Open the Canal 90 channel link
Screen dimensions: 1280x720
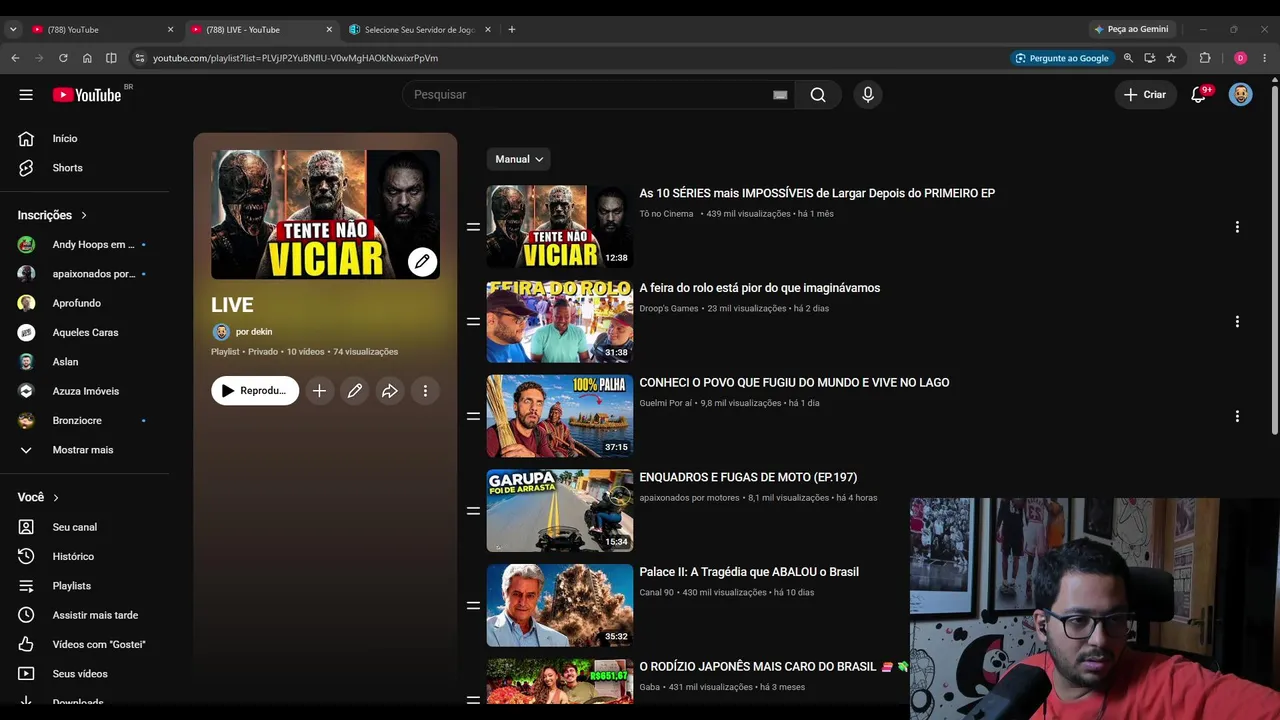tap(657, 593)
